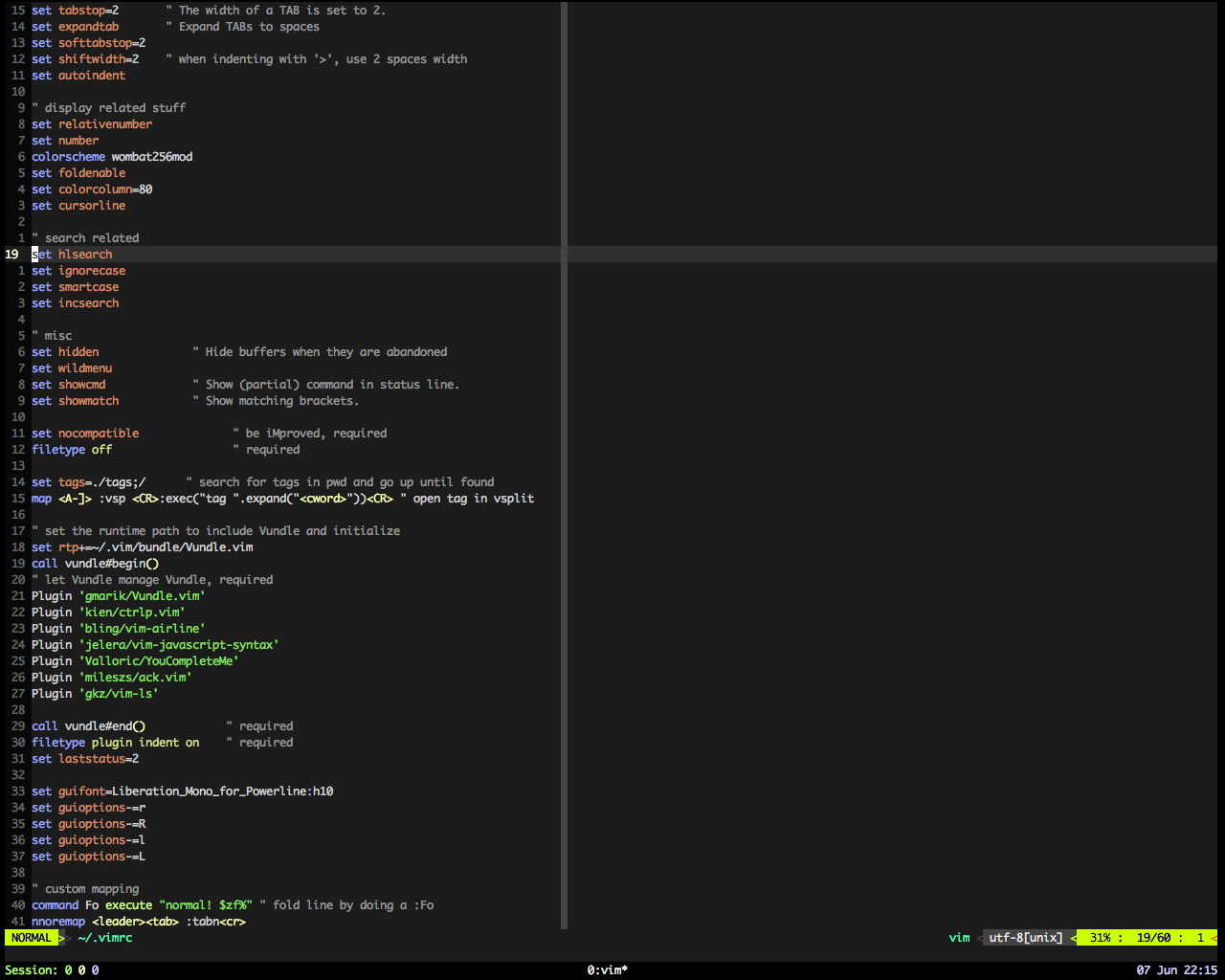Click the 'colorscheme wombat256mod' line
This screenshot has width=1225, height=980.
[112, 157]
